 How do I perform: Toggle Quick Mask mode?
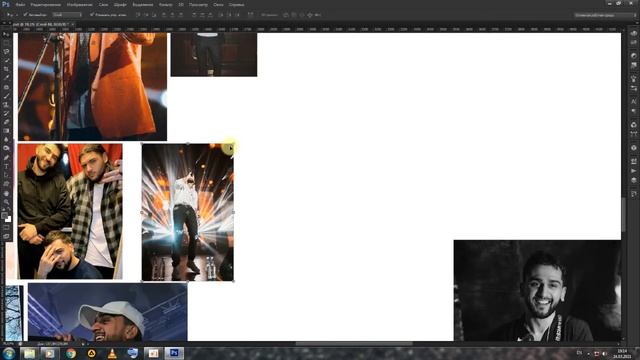[6, 227]
